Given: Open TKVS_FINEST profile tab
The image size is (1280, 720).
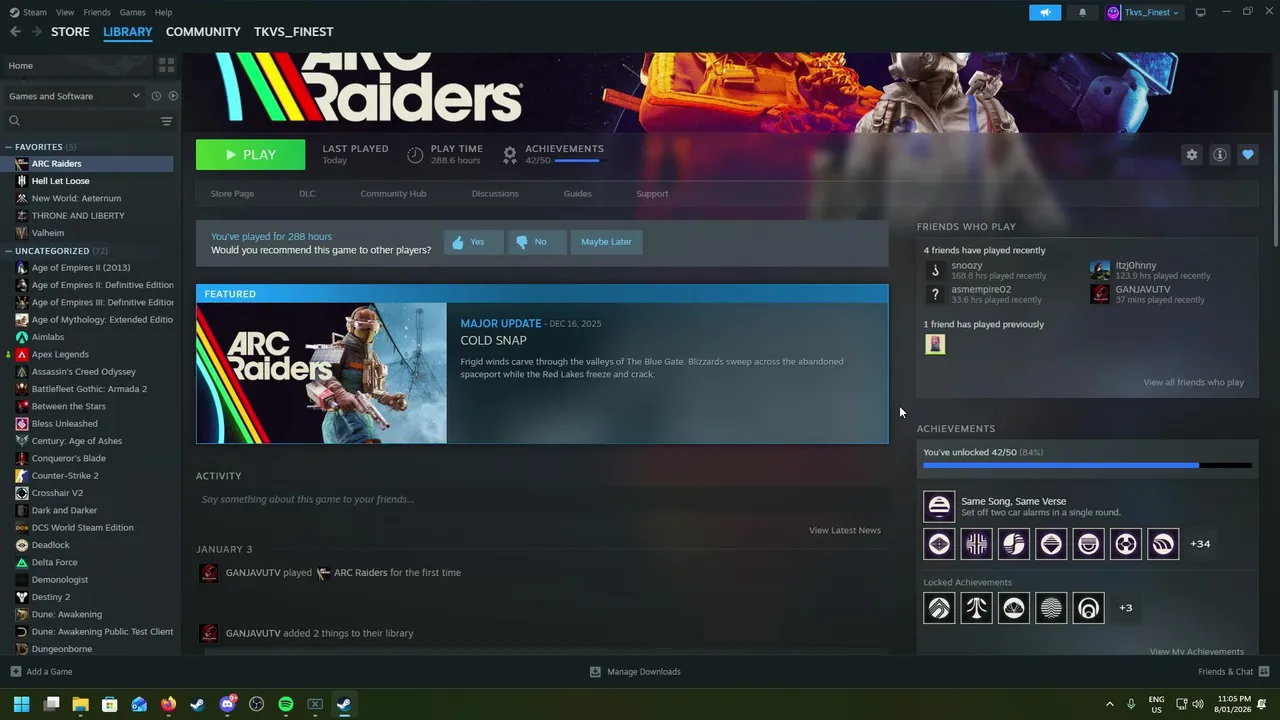Looking at the screenshot, I should point(293,32).
